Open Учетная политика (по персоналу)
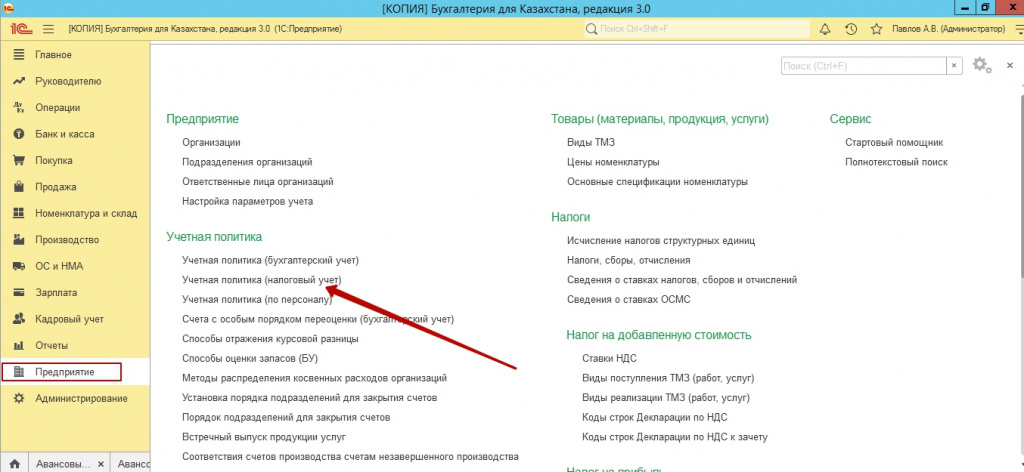The image size is (1024, 472). (257, 300)
